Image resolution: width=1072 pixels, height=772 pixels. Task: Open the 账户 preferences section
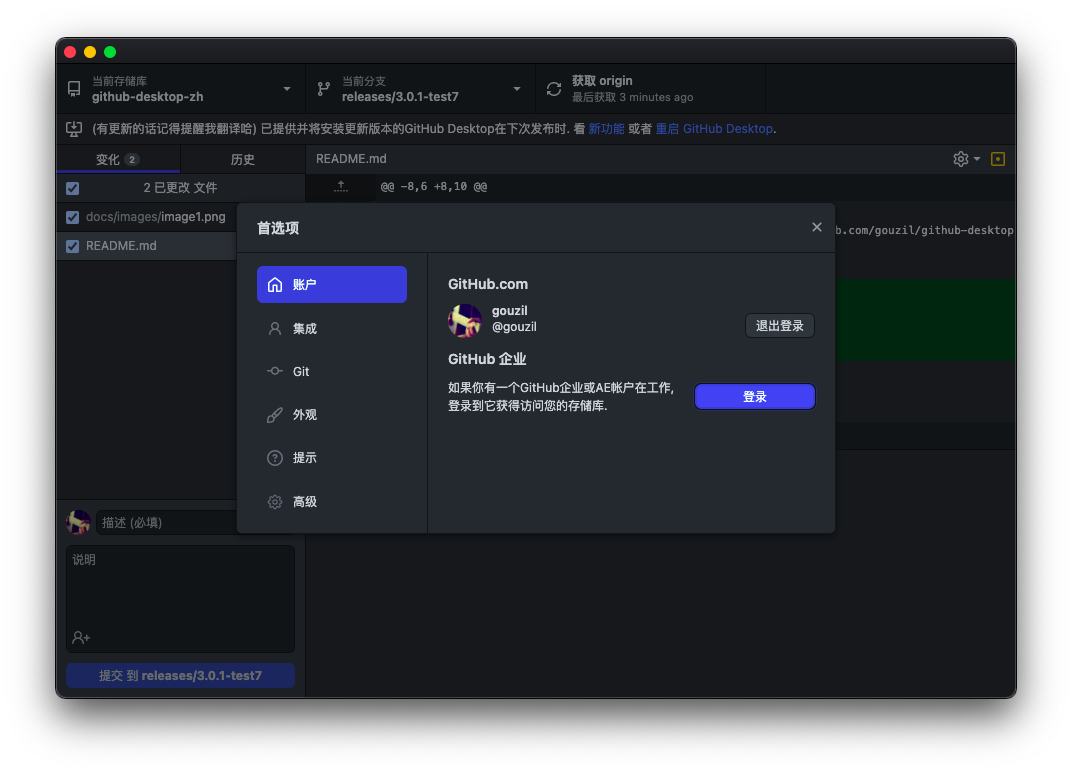coord(332,284)
